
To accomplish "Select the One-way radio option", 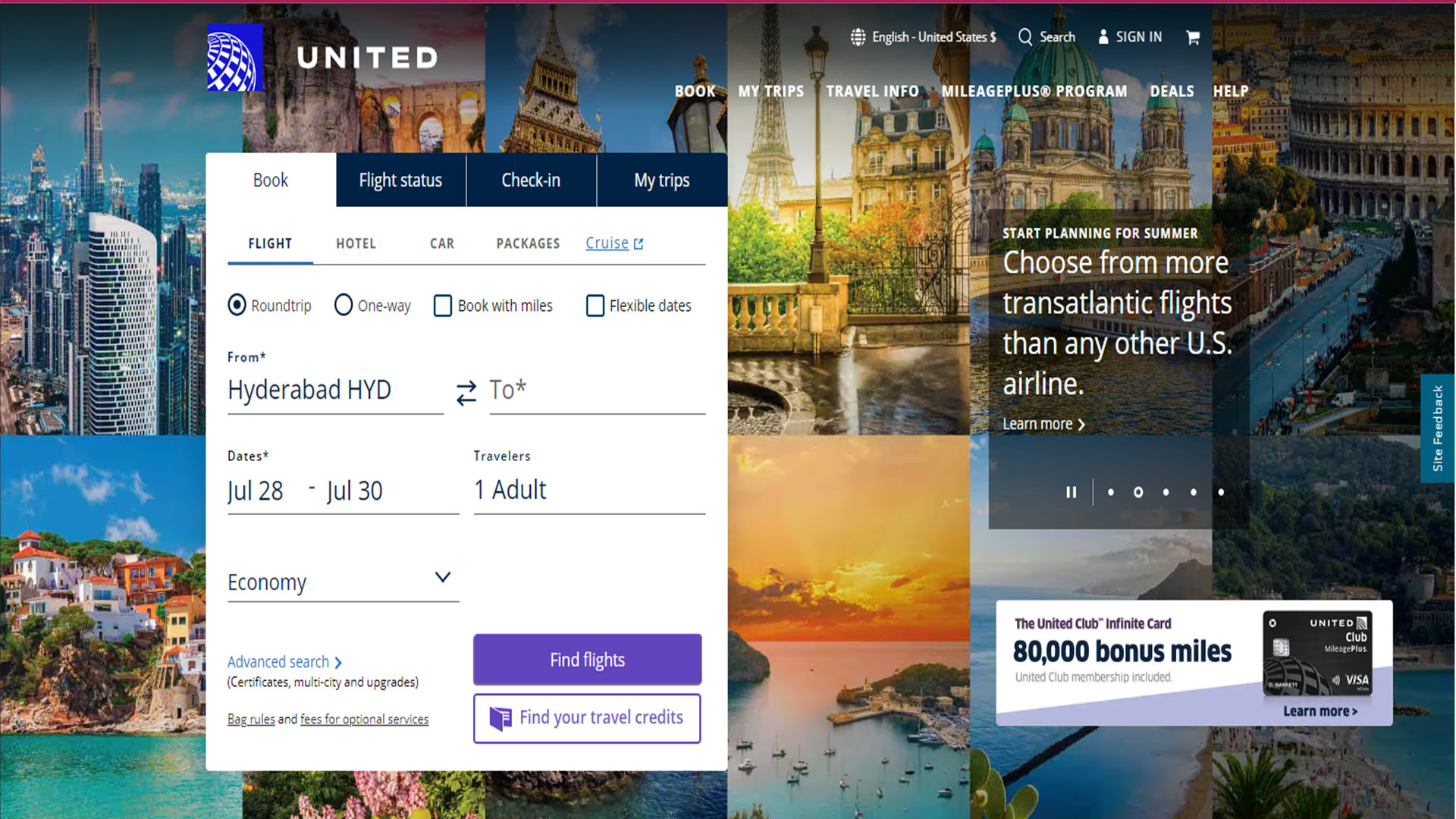I will (344, 305).
